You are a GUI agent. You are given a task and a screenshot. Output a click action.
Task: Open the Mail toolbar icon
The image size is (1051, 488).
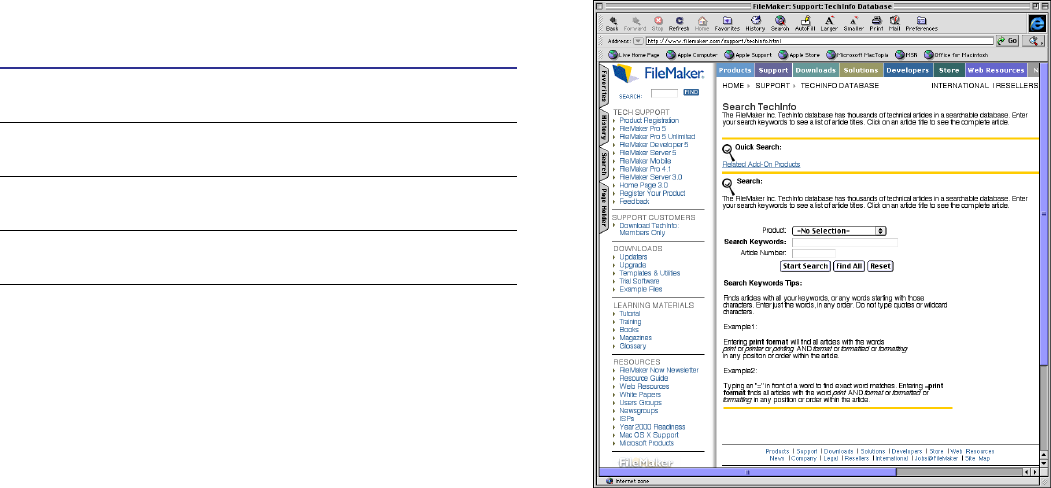894,21
